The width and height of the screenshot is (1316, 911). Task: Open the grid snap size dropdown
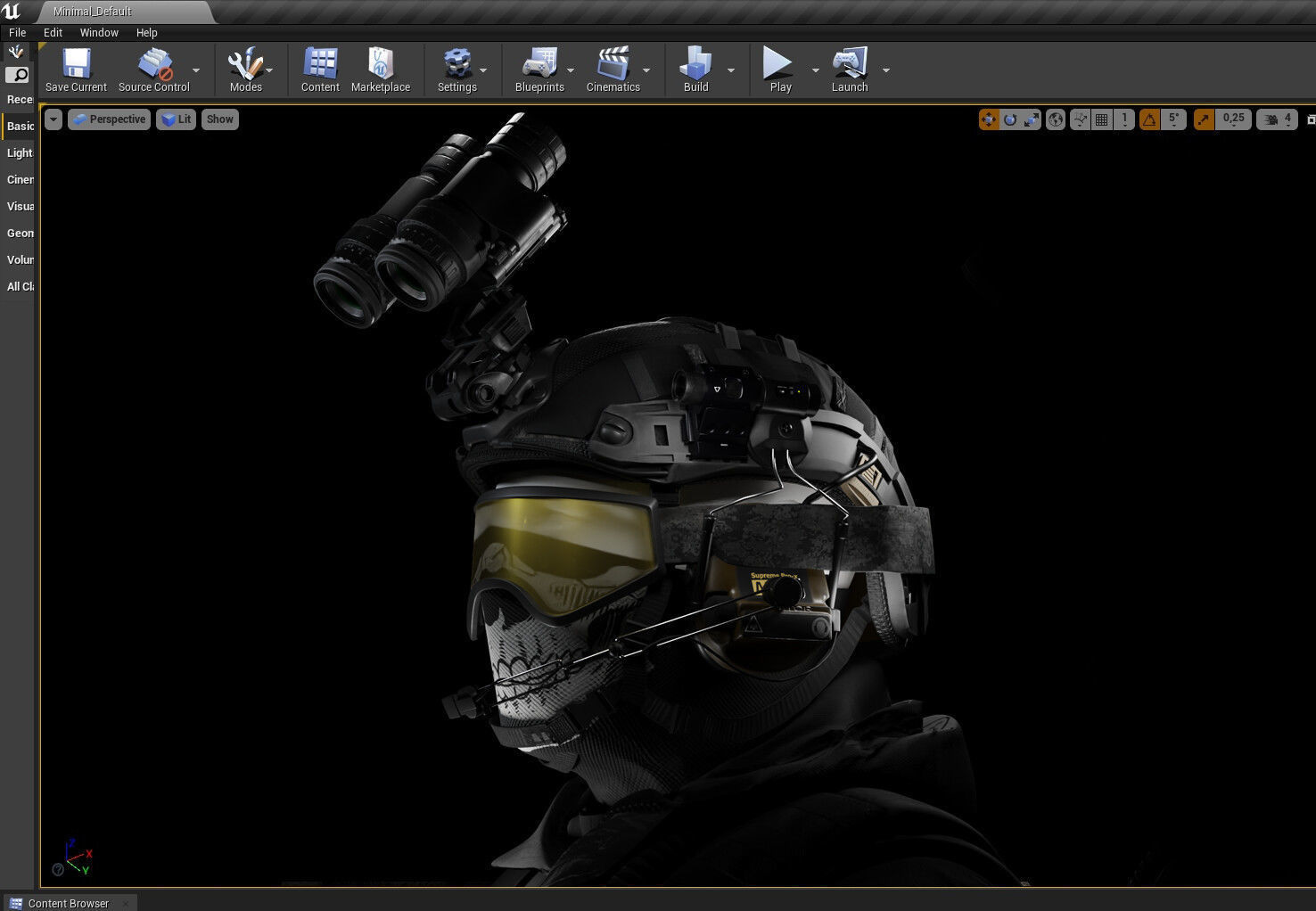[1124, 119]
